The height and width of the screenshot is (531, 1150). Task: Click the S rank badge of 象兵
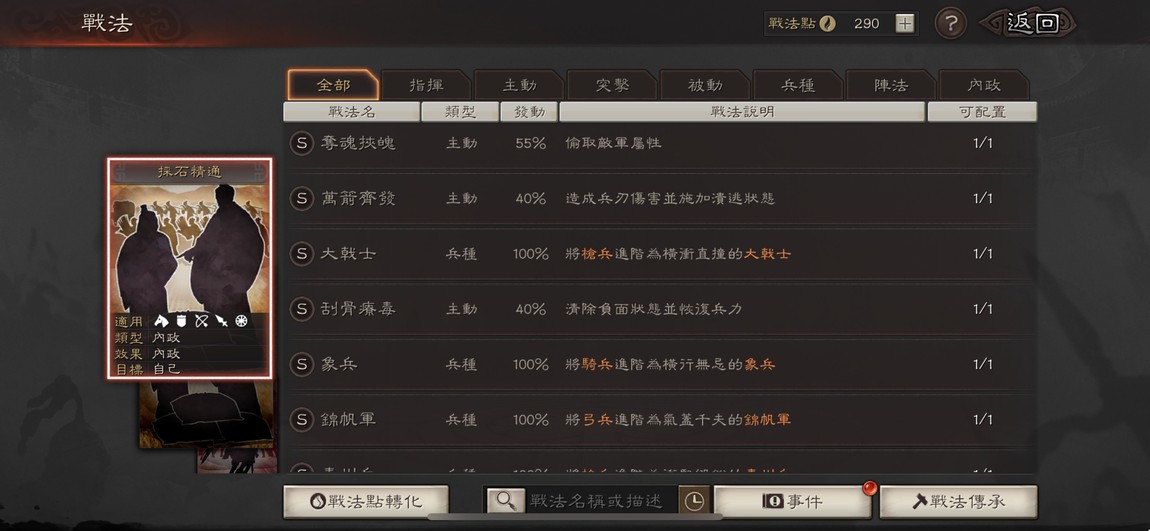(301, 365)
